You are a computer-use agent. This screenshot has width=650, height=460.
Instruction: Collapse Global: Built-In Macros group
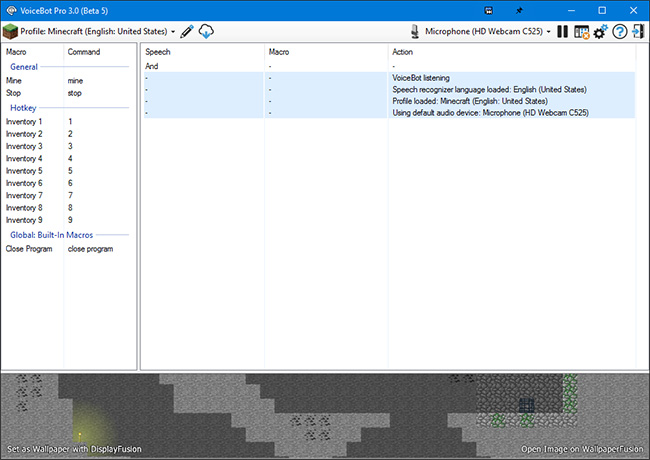(51, 235)
